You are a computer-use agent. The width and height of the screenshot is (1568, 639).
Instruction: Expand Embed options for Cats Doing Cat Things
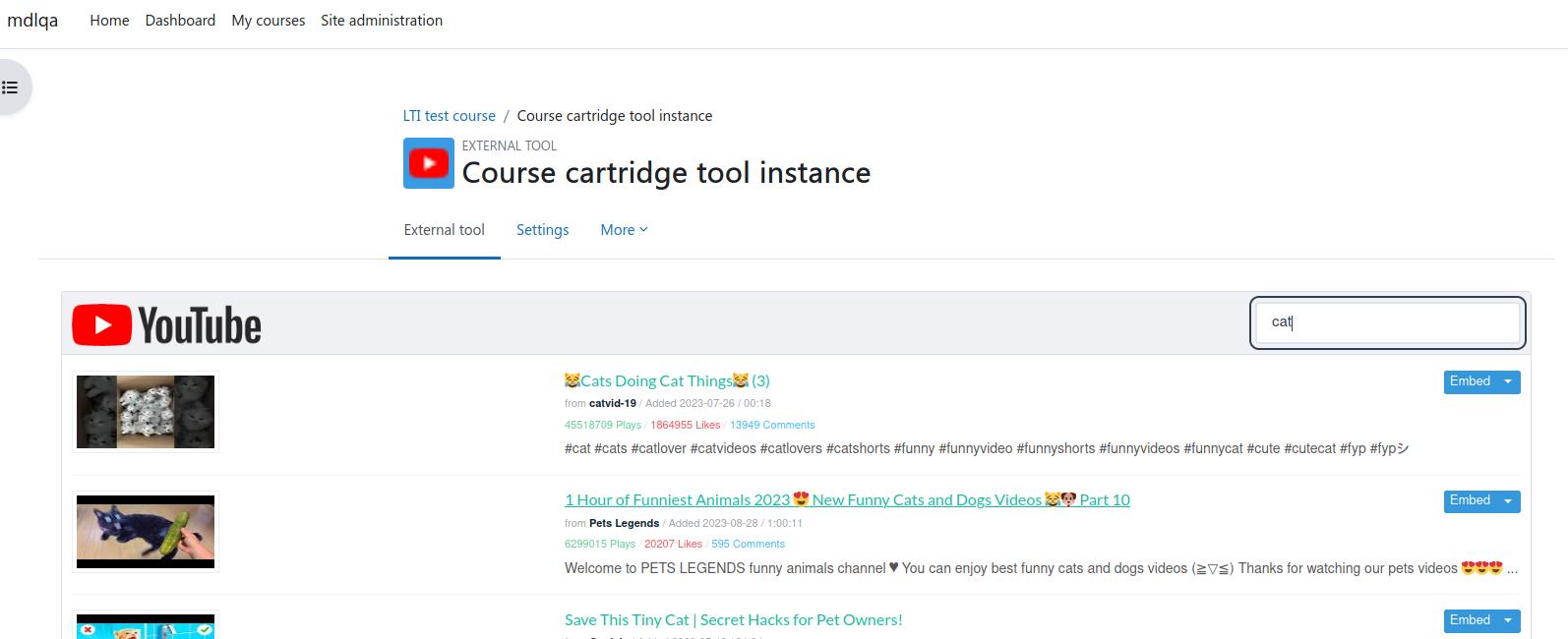click(1508, 381)
